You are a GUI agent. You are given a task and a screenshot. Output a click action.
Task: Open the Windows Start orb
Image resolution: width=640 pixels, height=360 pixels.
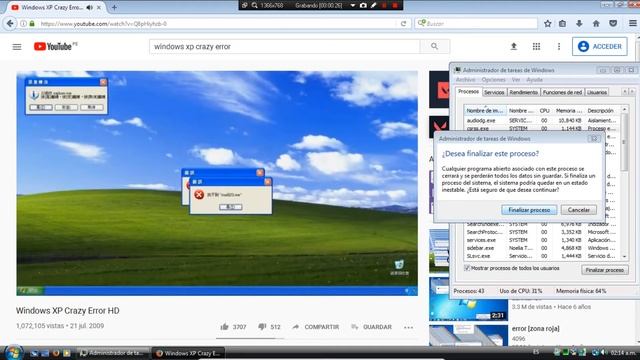(x=14, y=352)
